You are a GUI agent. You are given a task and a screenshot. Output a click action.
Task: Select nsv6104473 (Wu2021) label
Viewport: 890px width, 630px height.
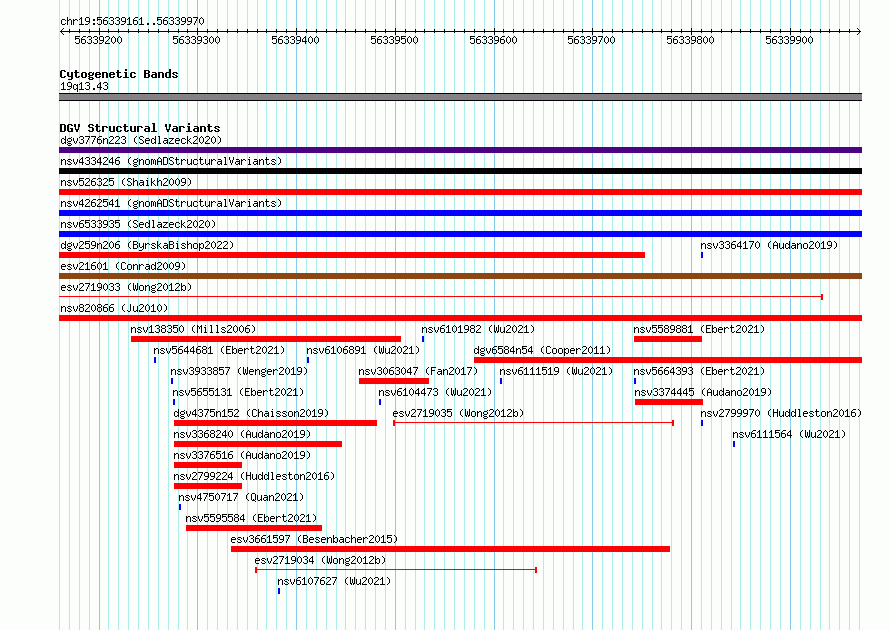(x=435, y=392)
